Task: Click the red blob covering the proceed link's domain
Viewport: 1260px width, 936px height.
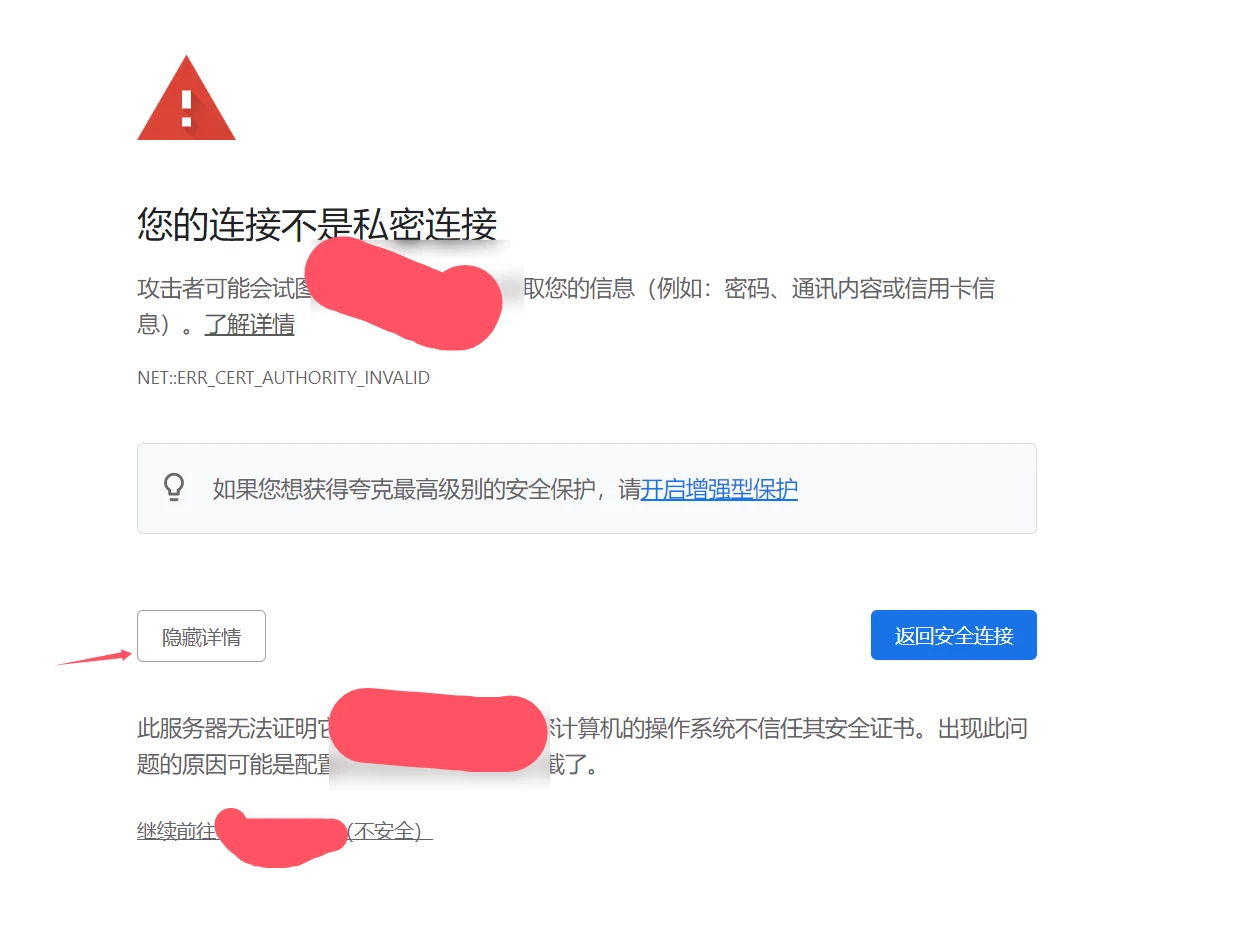Action: point(281,838)
